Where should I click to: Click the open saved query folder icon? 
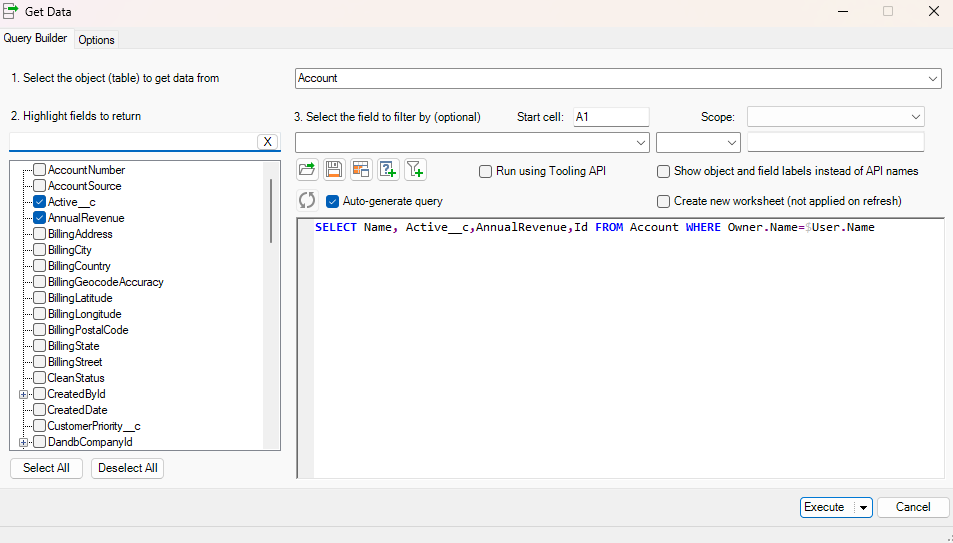pos(307,170)
